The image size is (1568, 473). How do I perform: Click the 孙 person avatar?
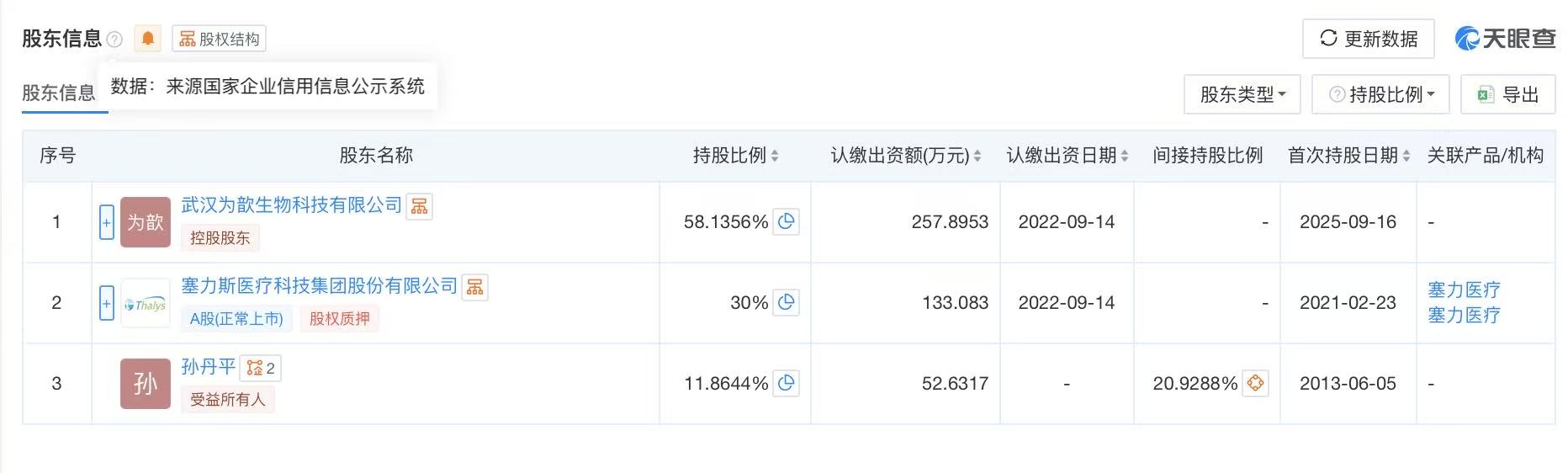click(146, 384)
